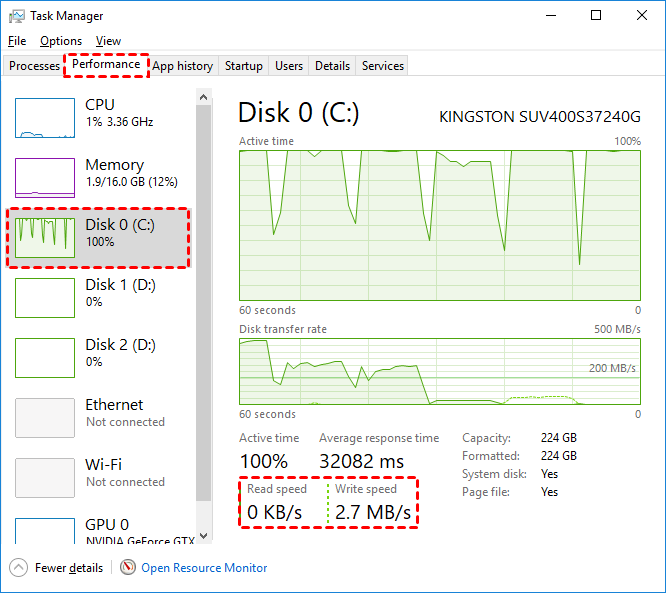Select GPU 0 in the performance list

click(x=99, y=530)
